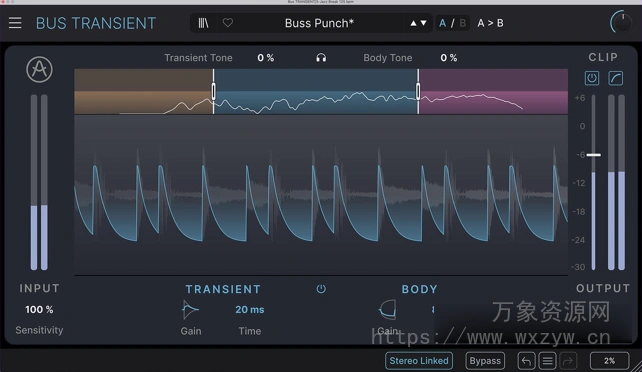Favorite the preset with the heart icon
Image resolution: width=642 pixels, height=372 pixels.
click(228, 23)
